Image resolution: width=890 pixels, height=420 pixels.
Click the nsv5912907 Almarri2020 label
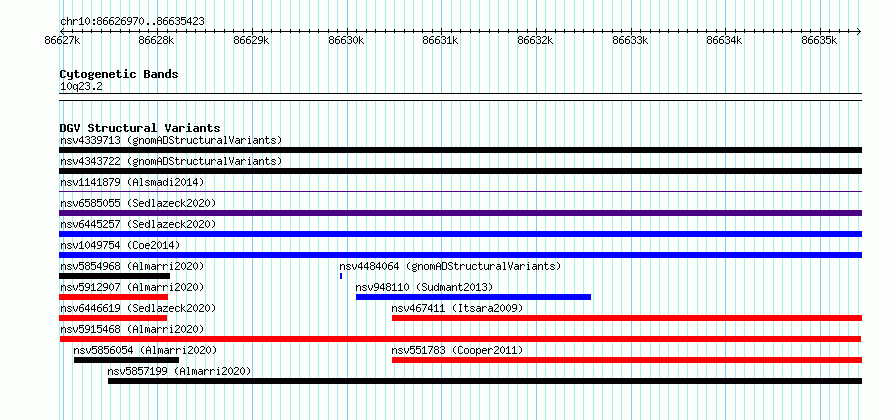[x=132, y=287]
